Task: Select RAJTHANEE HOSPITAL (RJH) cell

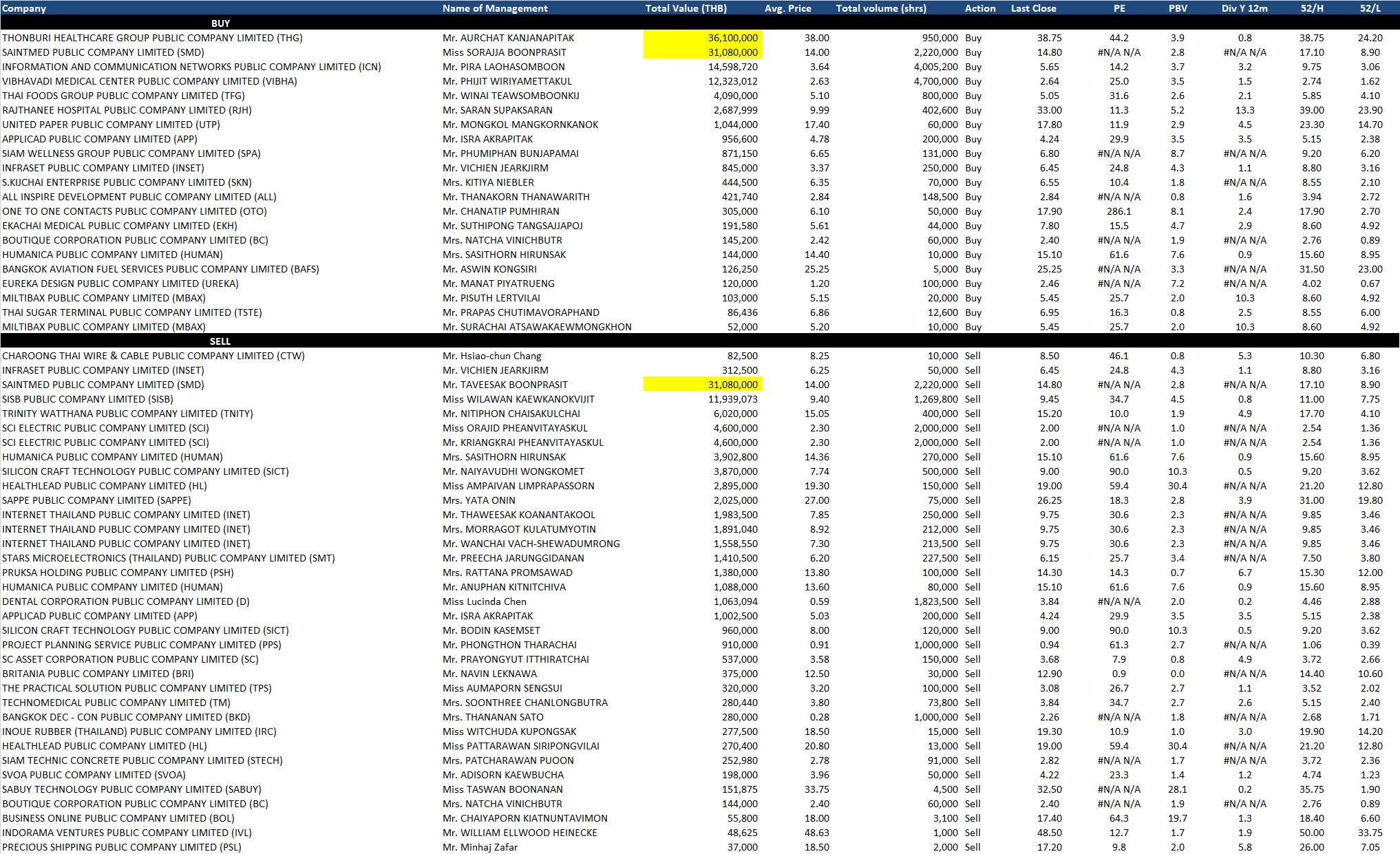Action: coord(127,110)
